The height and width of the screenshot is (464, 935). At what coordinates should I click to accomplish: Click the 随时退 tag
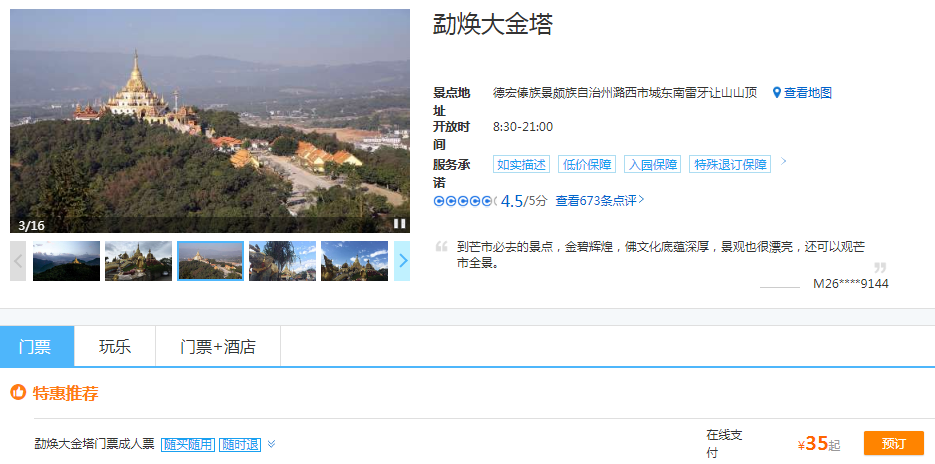(240, 445)
